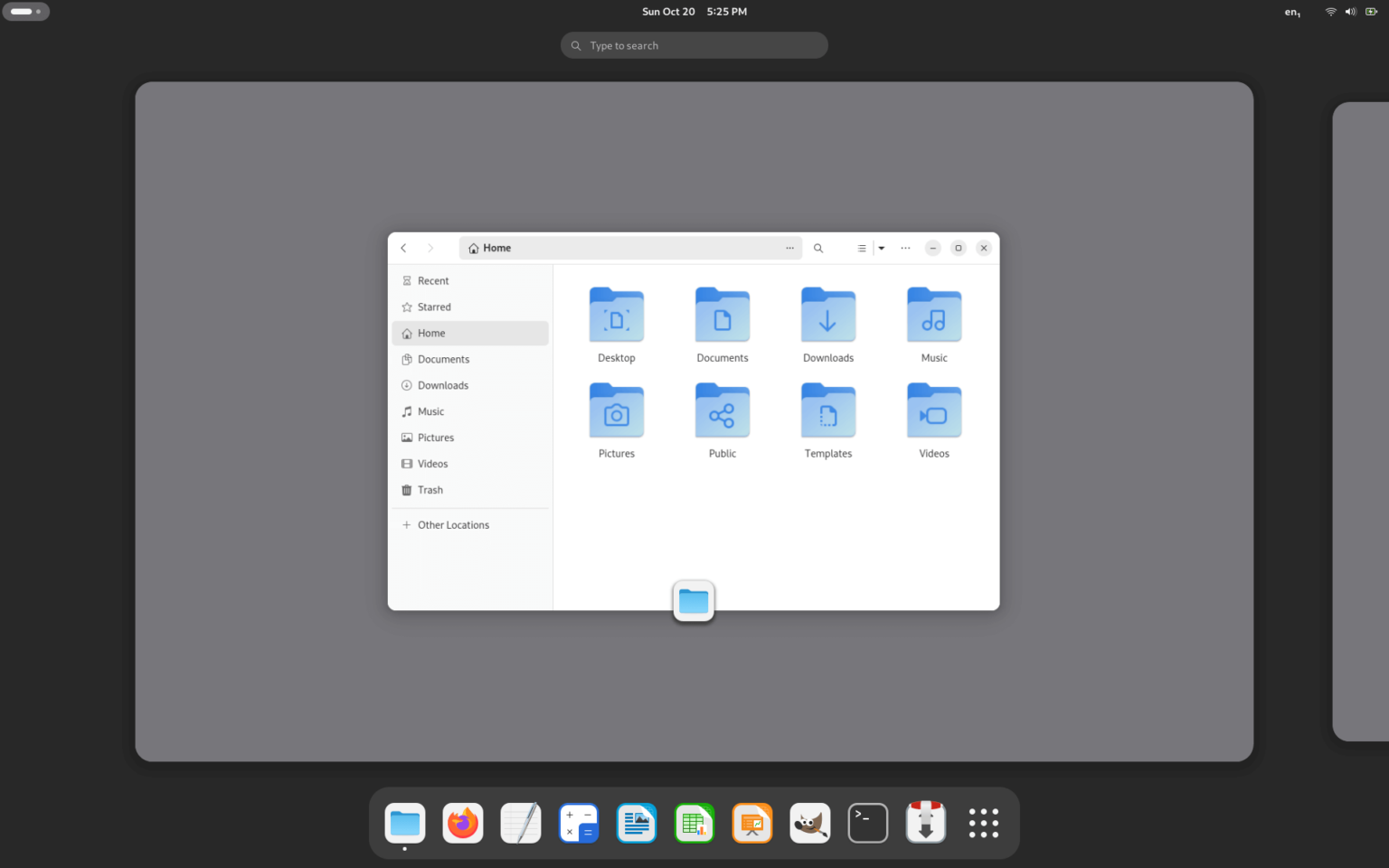This screenshot has width=1389, height=868.
Task: Select the Downloads folder in grid
Action: (x=827, y=325)
